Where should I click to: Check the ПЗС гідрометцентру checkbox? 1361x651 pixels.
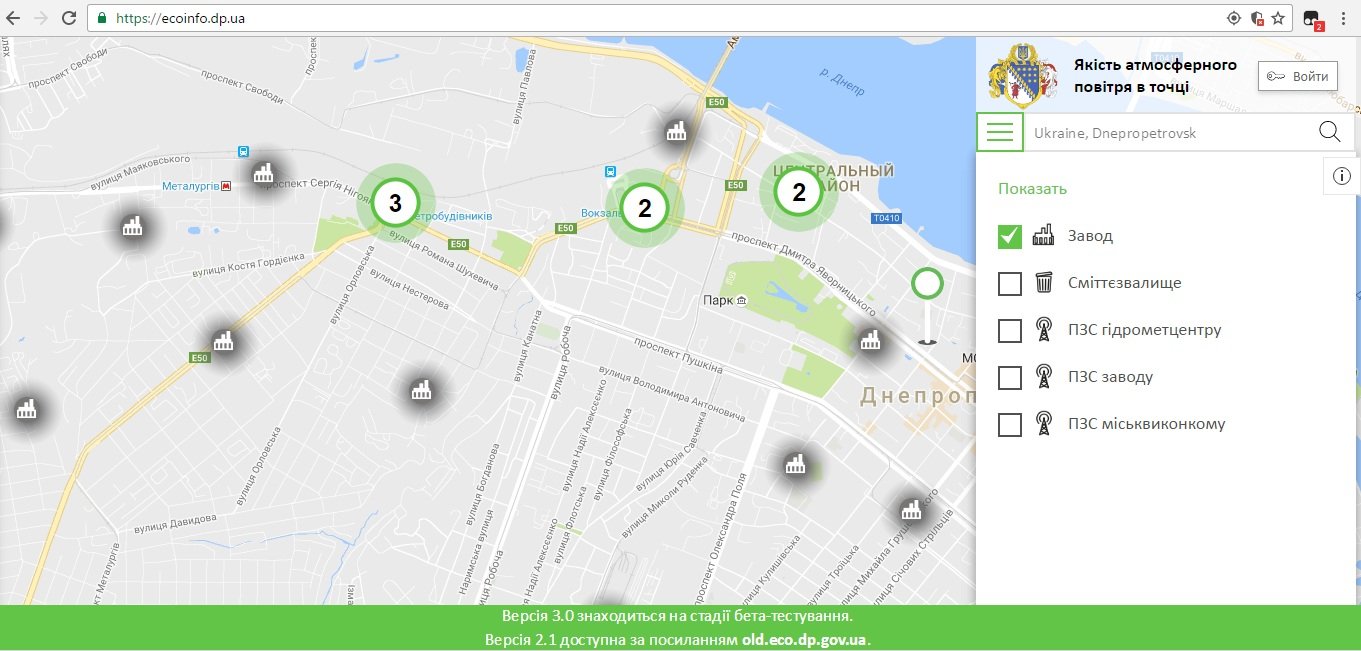point(1010,331)
